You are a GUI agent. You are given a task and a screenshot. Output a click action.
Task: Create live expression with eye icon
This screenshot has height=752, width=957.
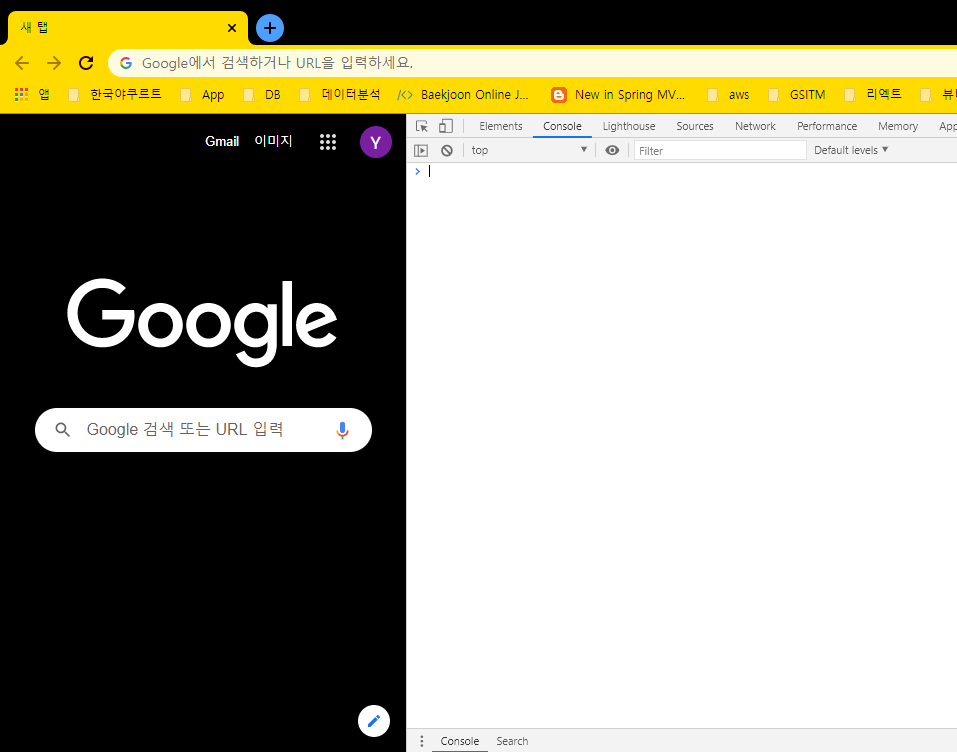612,150
